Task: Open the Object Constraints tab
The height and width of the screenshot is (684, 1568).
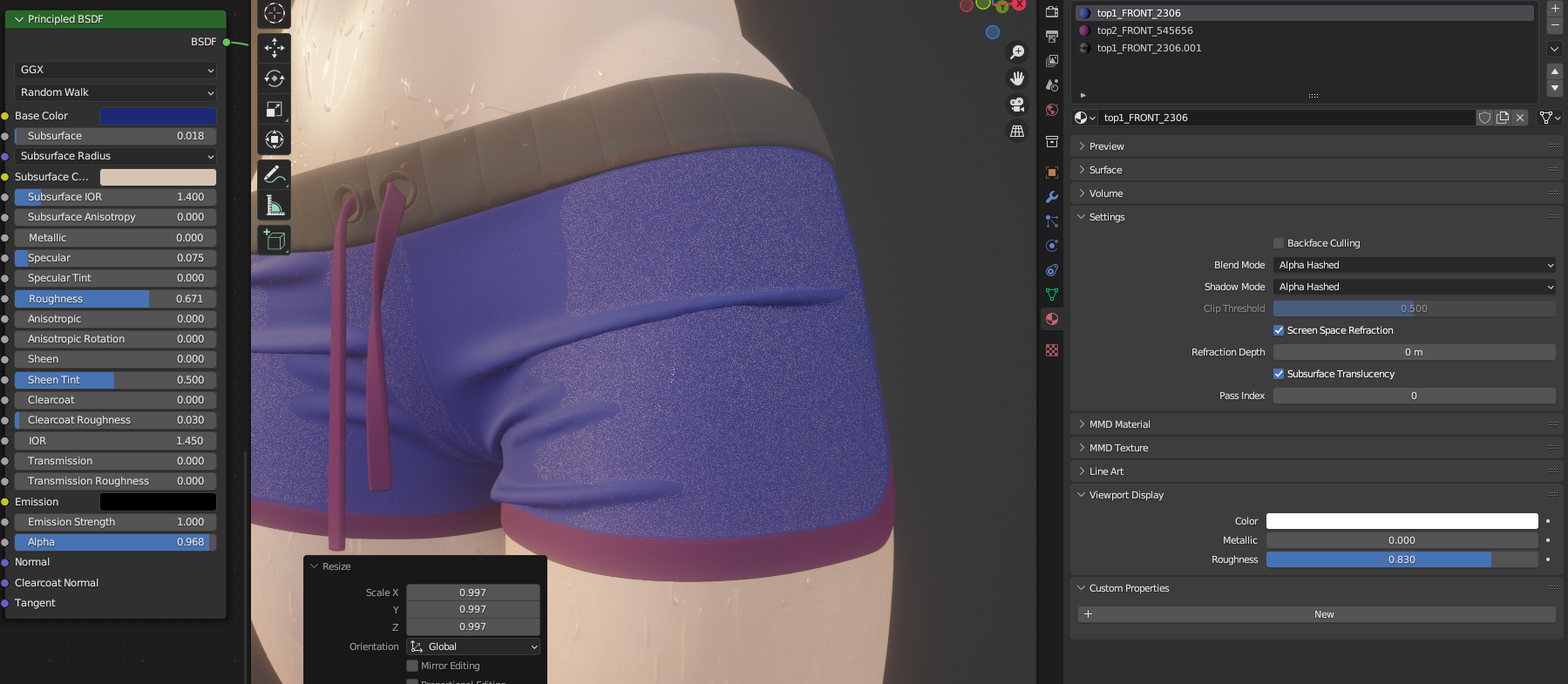Action: [x=1052, y=270]
